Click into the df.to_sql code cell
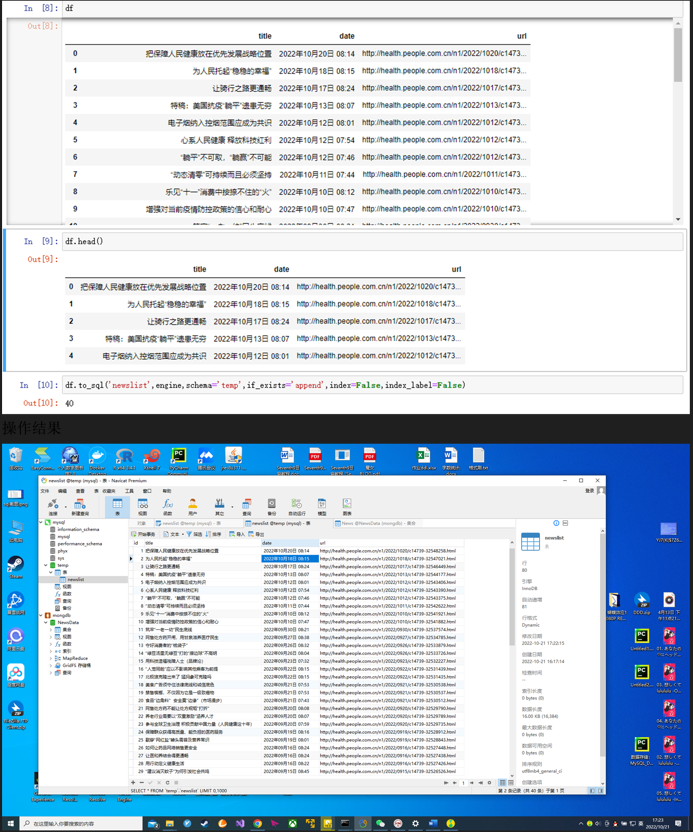The image size is (693, 832). [x=372, y=385]
